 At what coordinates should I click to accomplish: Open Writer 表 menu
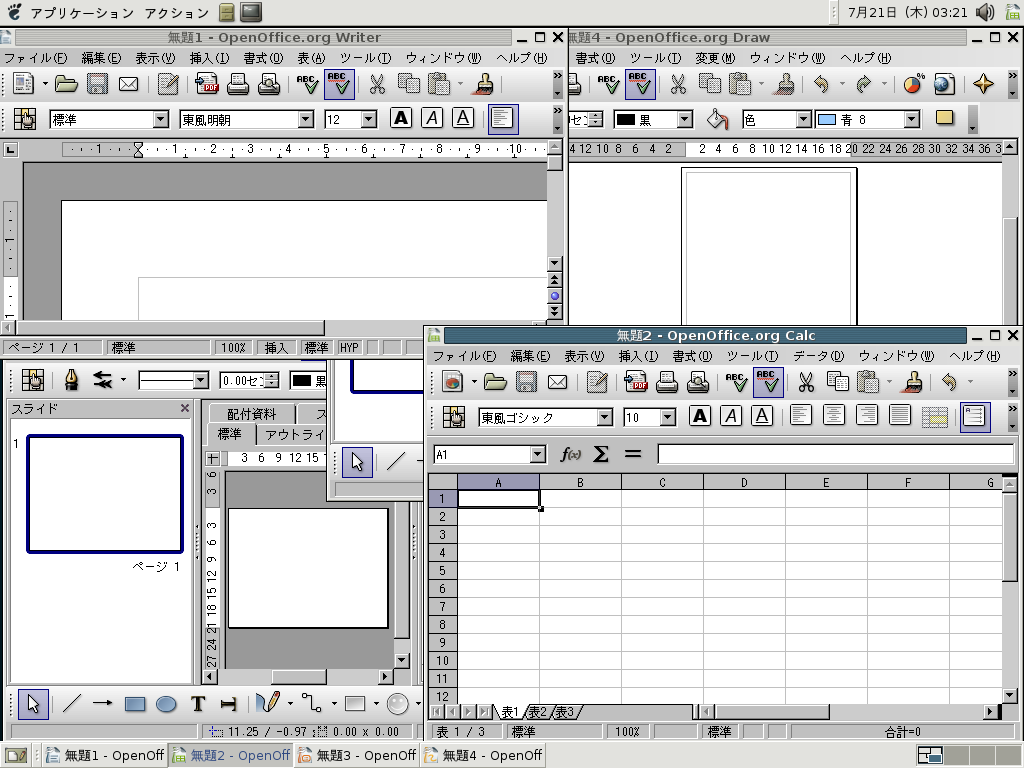coord(311,58)
